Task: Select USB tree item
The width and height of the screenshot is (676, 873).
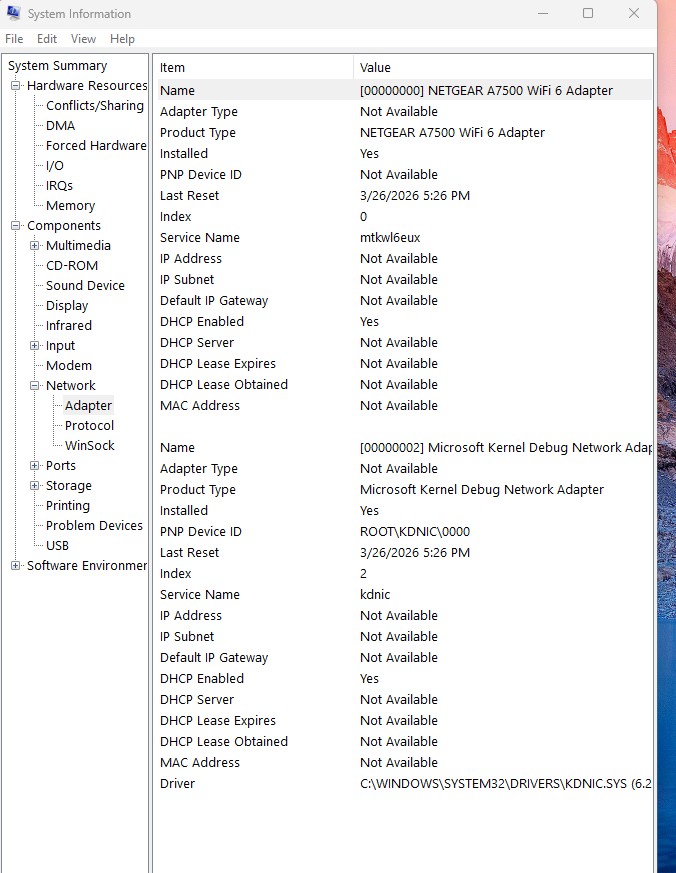Action: click(x=57, y=546)
